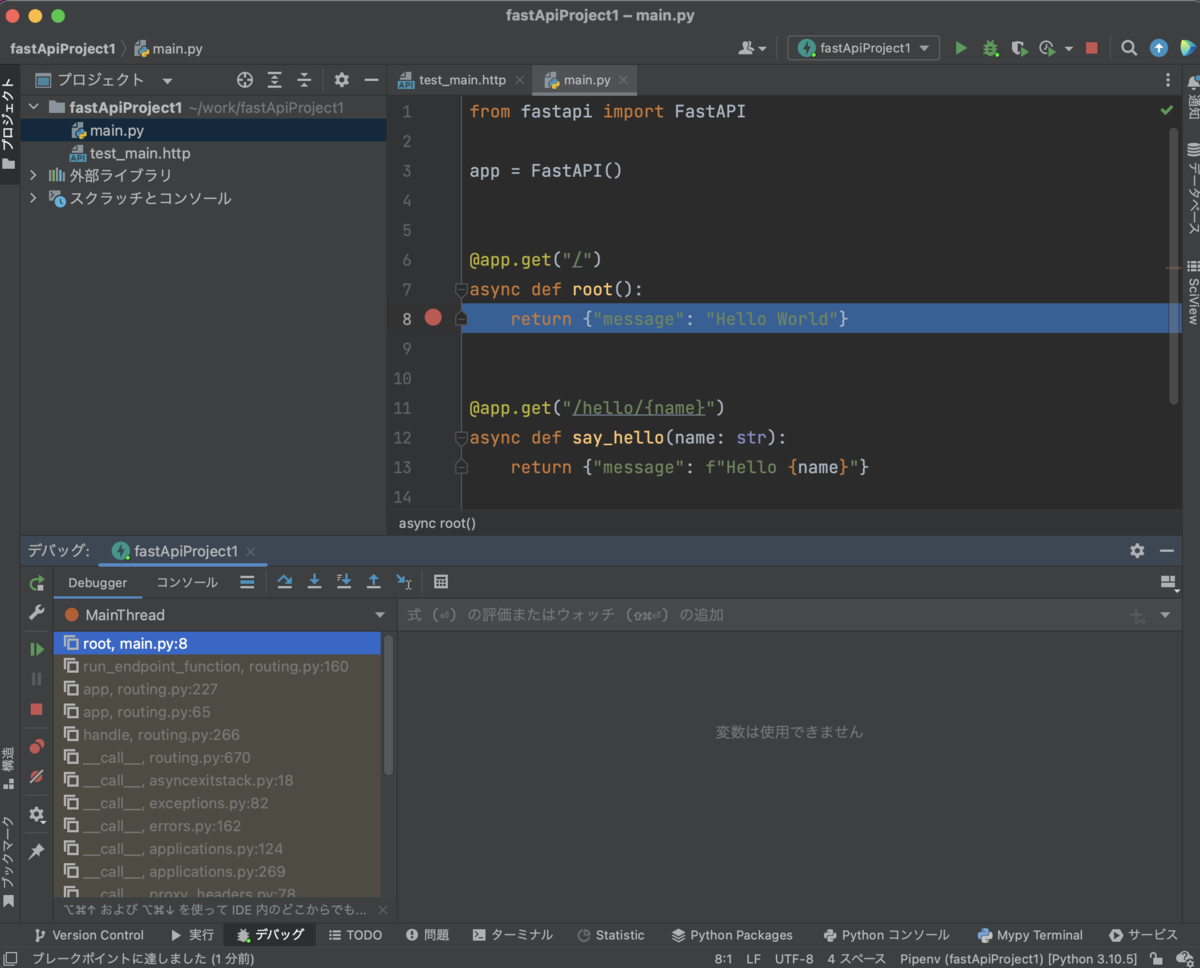The height and width of the screenshot is (968, 1200).
Task: Show execution point with the lines icon
Action: pos(247,582)
